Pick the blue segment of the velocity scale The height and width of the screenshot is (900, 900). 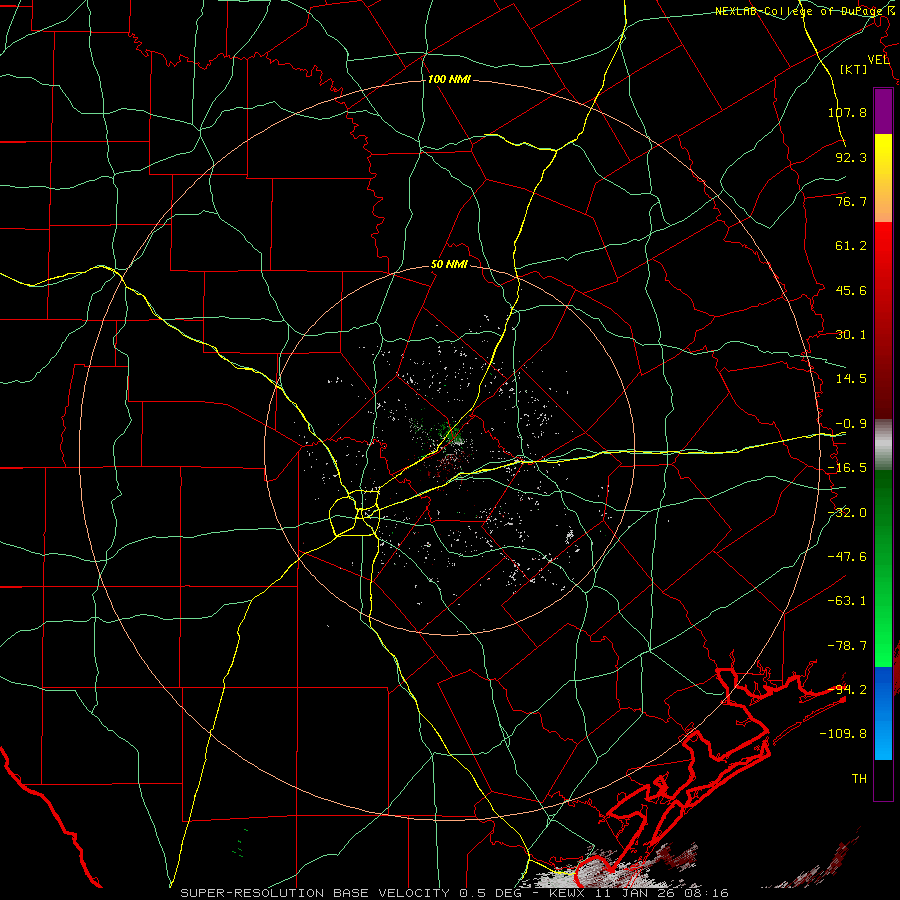pyautogui.click(x=883, y=713)
